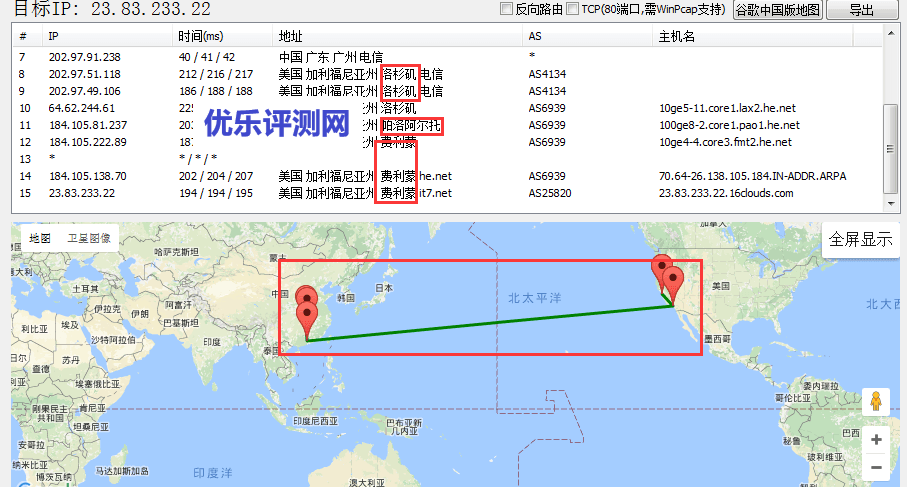907x487 pixels.
Task: Click latency value 186 / 188 / 188
Action: (x=216, y=91)
